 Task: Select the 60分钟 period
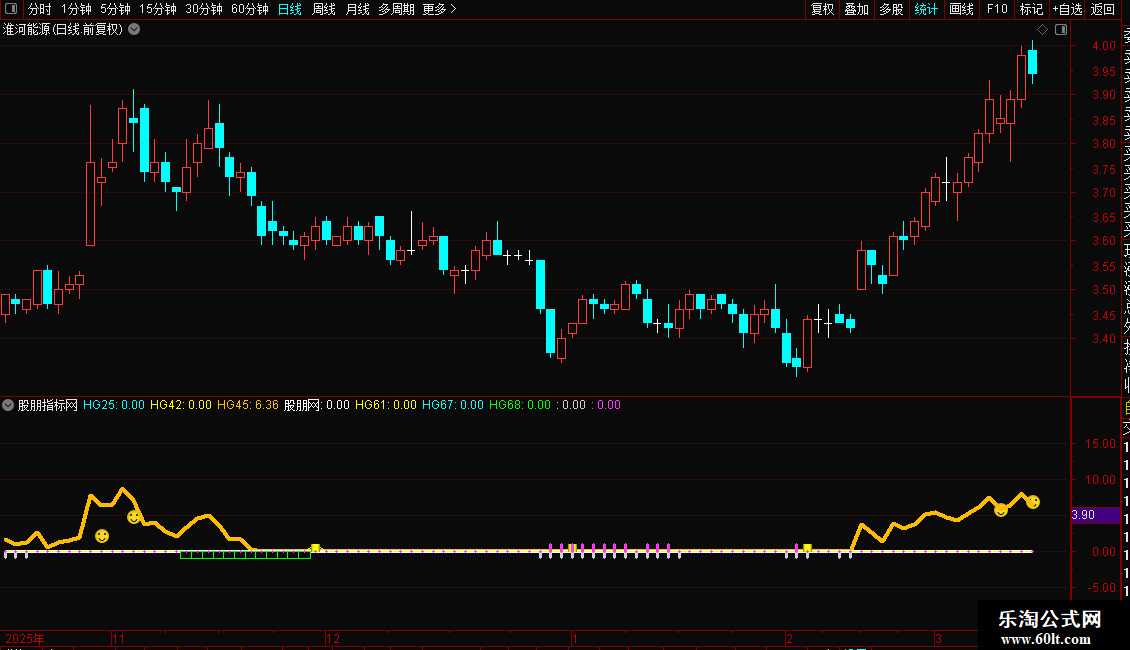pos(250,9)
